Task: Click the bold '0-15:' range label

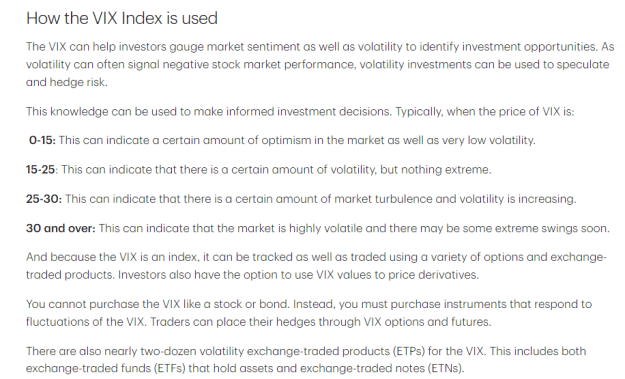Action: coord(42,140)
